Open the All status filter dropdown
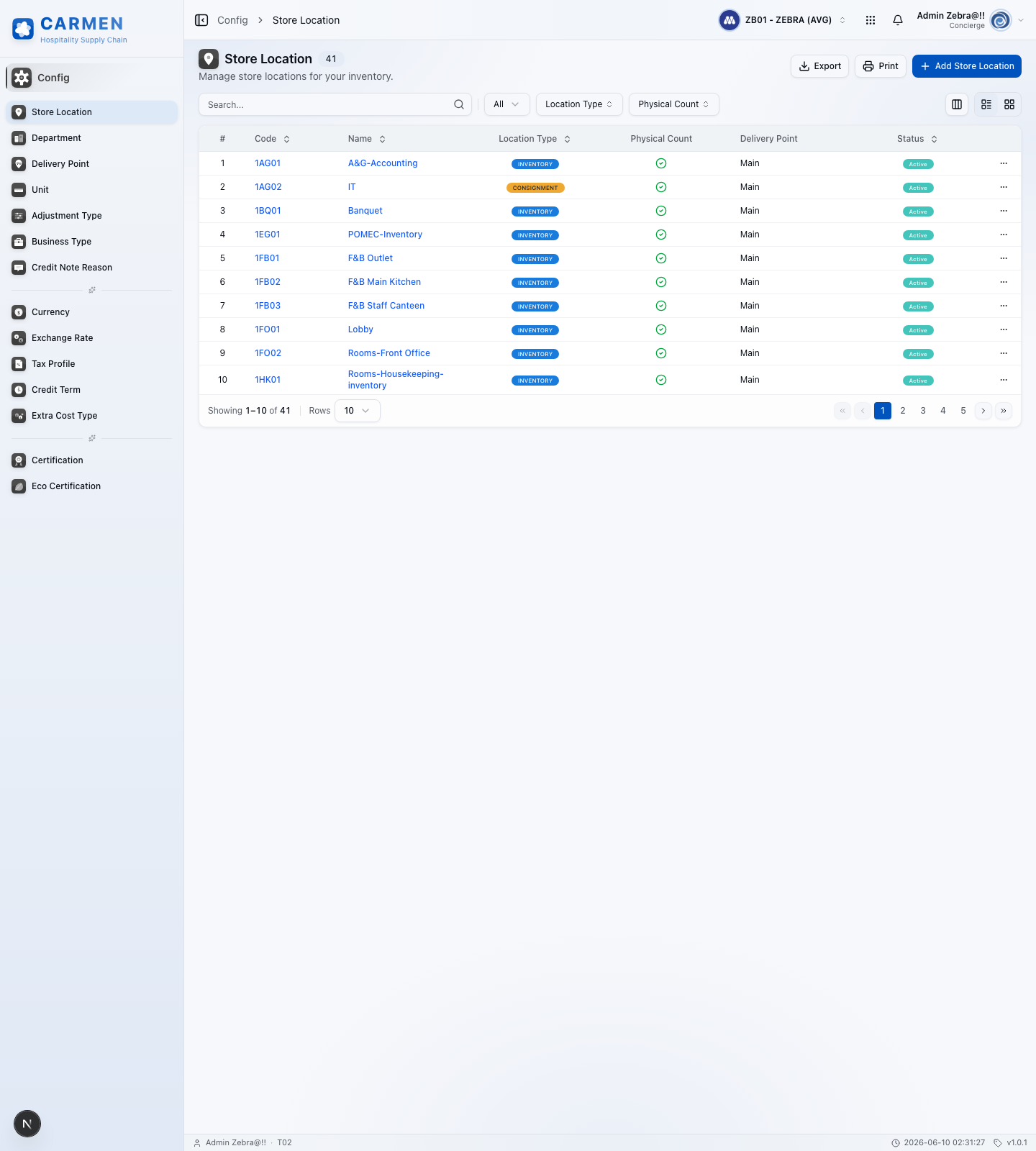This screenshot has height=1151, width=1036. 507,104
